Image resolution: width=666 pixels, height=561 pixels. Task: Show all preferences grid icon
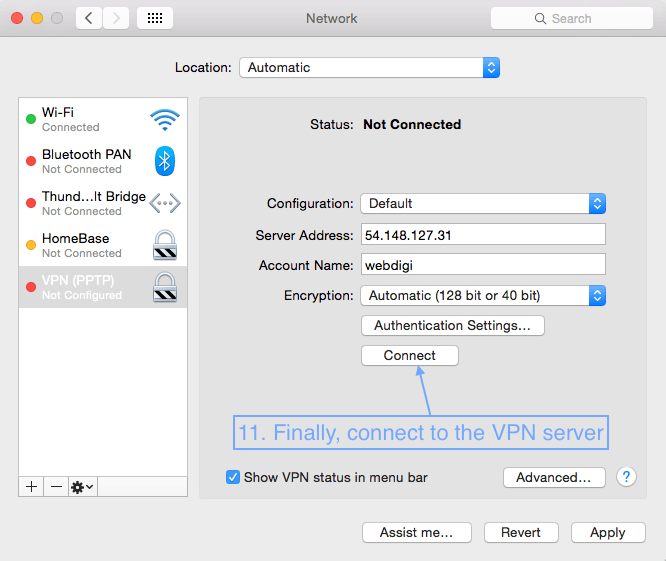coord(155,18)
